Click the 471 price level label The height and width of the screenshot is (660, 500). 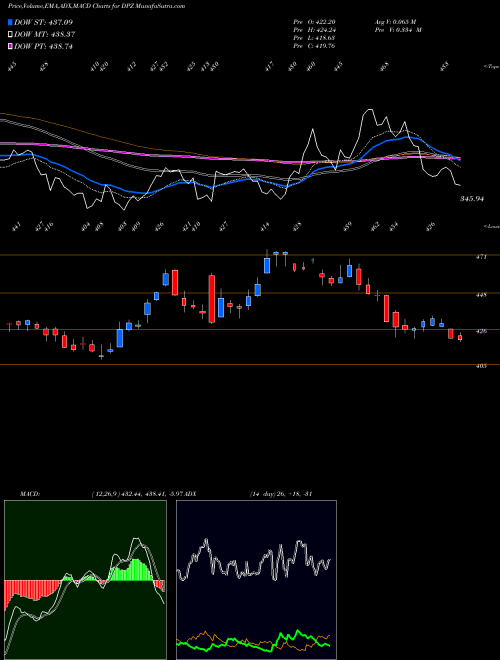pos(481,256)
